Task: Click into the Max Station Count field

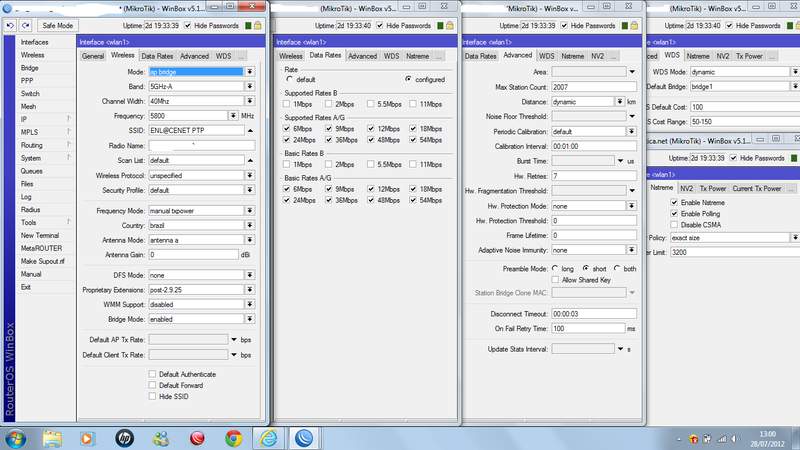Action: pyautogui.click(x=594, y=87)
